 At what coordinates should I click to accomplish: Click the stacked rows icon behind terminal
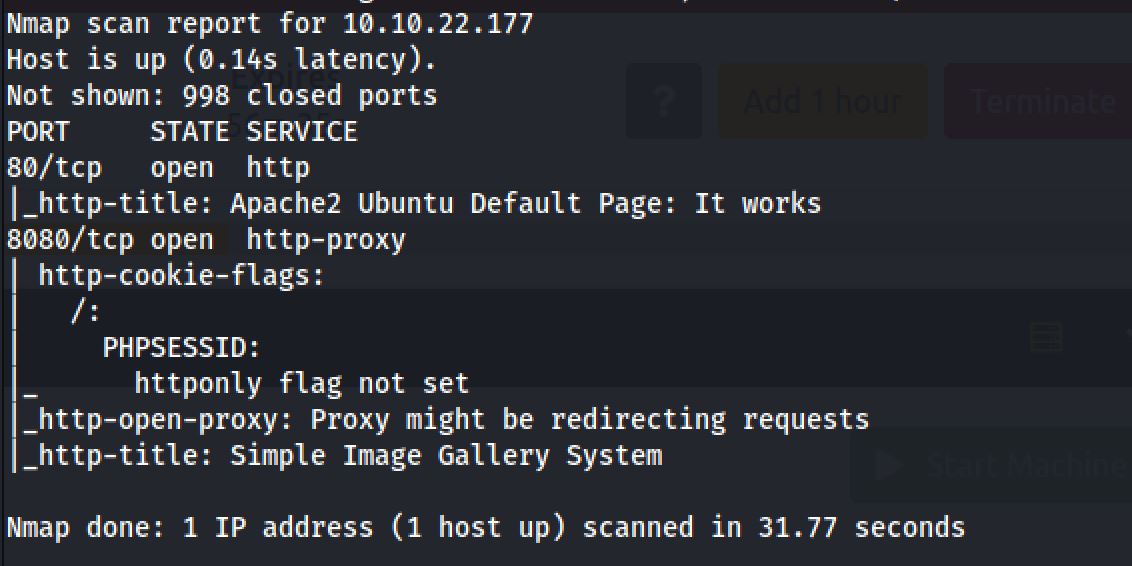pyautogui.click(x=1046, y=338)
